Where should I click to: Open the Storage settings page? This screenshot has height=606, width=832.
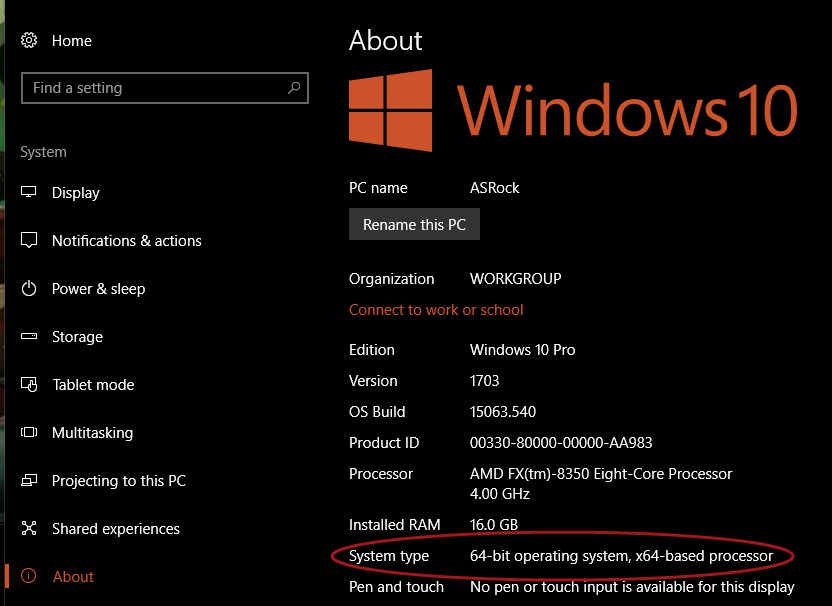(x=77, y=337)
